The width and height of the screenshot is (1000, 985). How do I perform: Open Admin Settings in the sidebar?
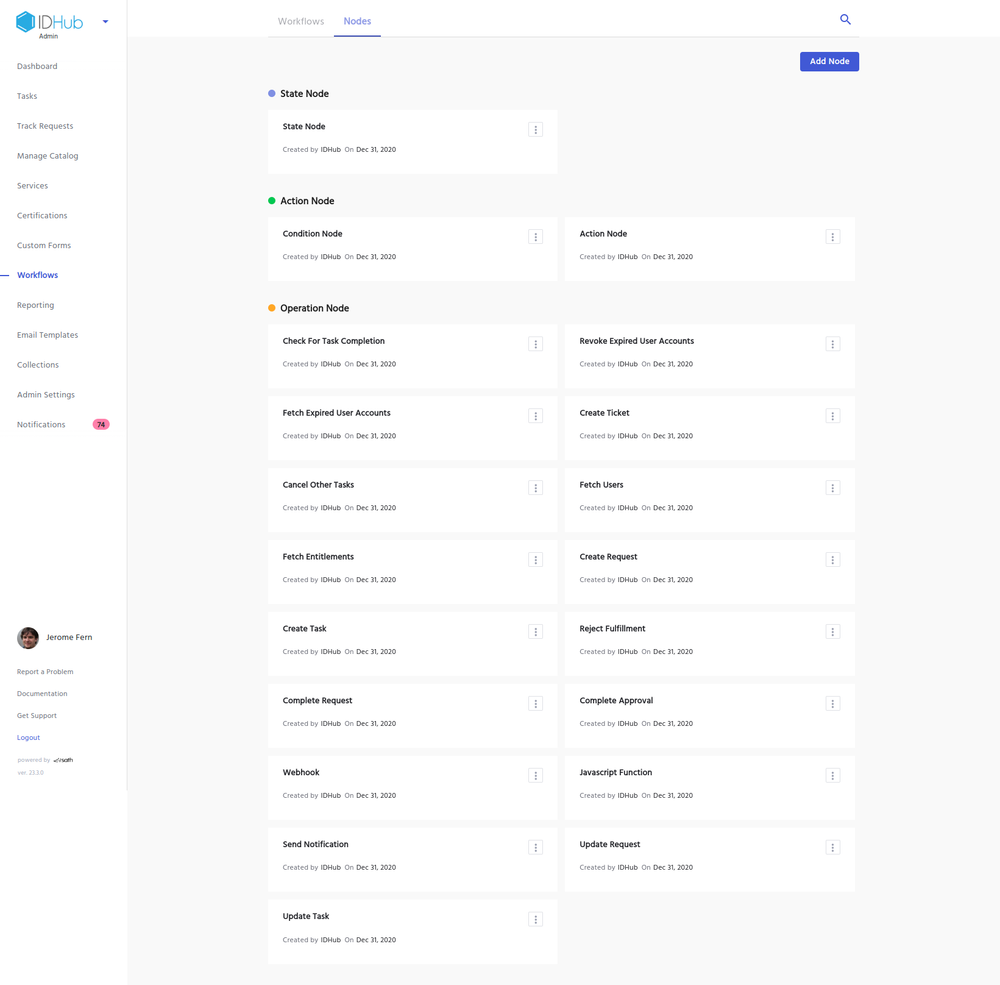45,394
